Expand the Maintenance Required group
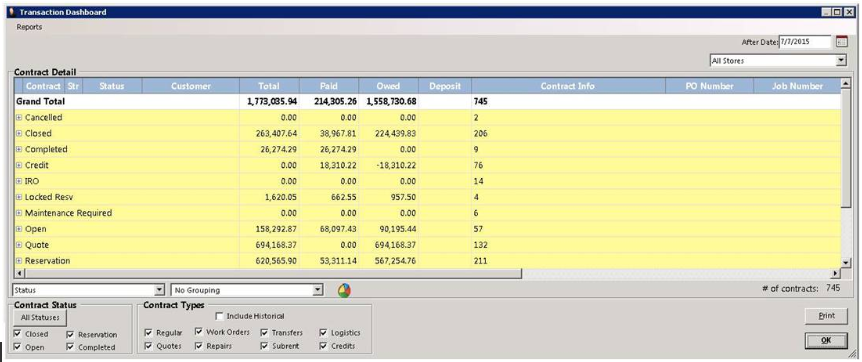Viewport: 862px width, 362px height. click(x=19, y=213)
